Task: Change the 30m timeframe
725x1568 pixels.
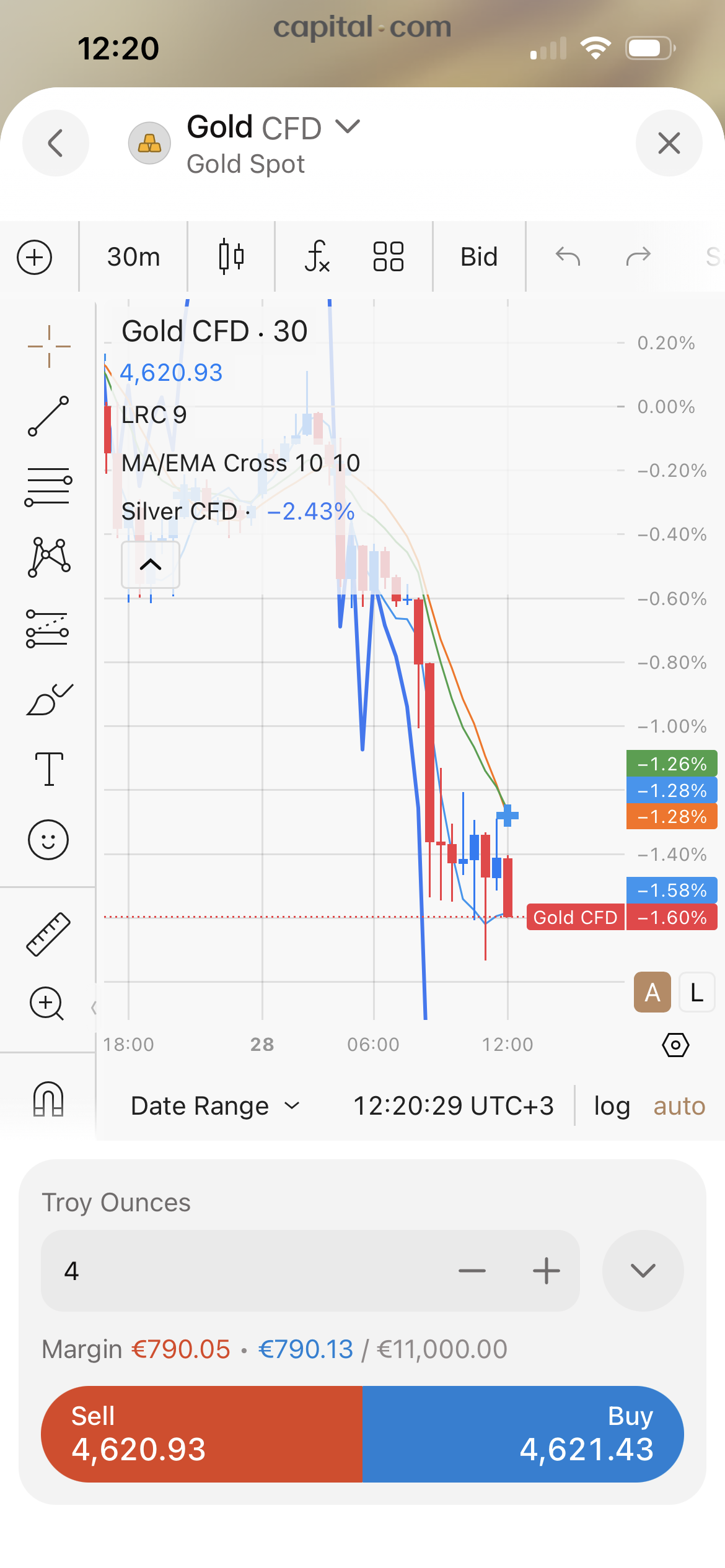Action: click(133, 257)
